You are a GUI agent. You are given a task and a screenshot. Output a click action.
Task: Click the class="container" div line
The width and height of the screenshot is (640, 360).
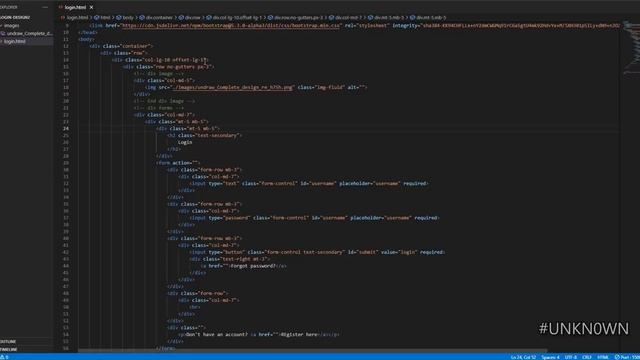[x=122, y=46]
